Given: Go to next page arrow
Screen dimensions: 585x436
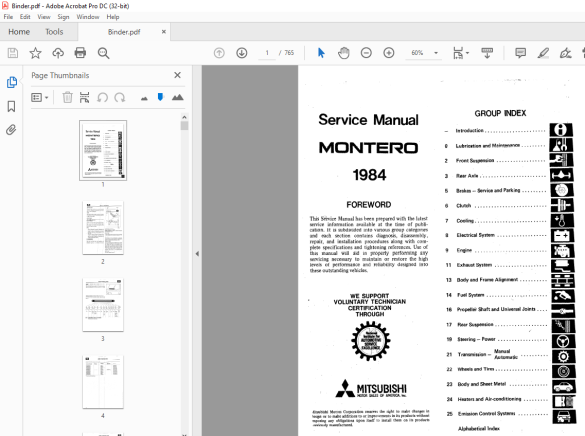Looking at the screenshot, I should coord(242,53).
